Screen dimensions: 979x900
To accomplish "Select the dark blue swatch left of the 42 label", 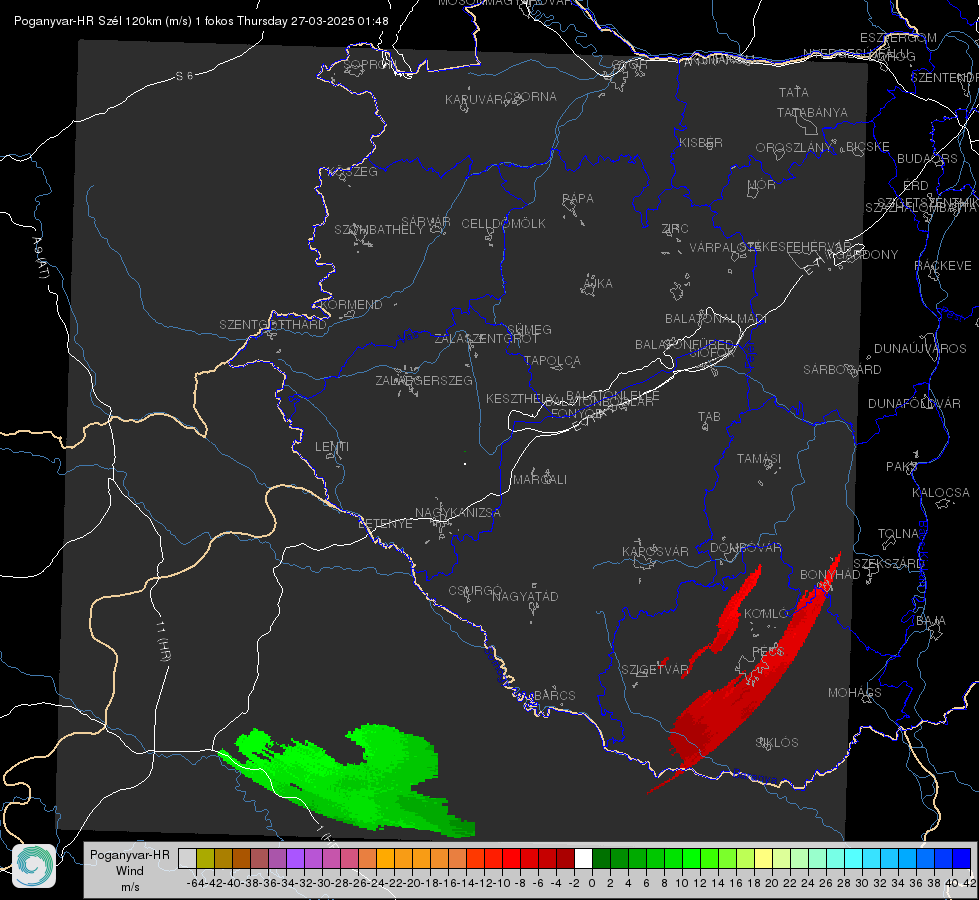I will pos(961,858).
